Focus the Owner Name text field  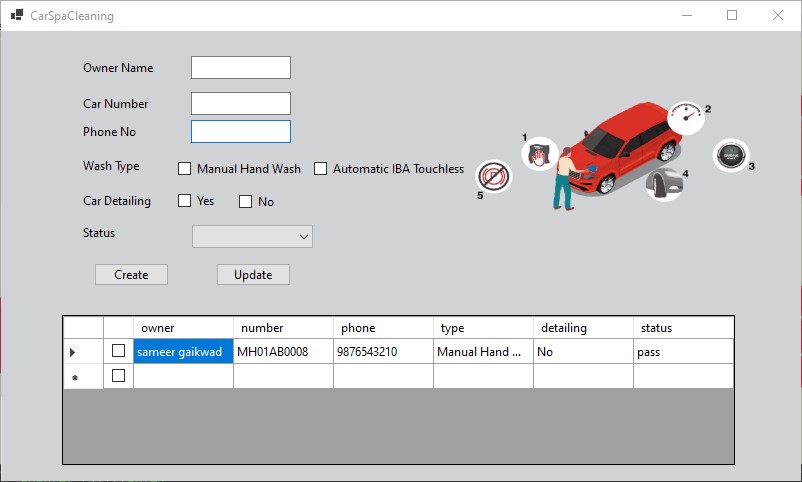click(240, 67)
